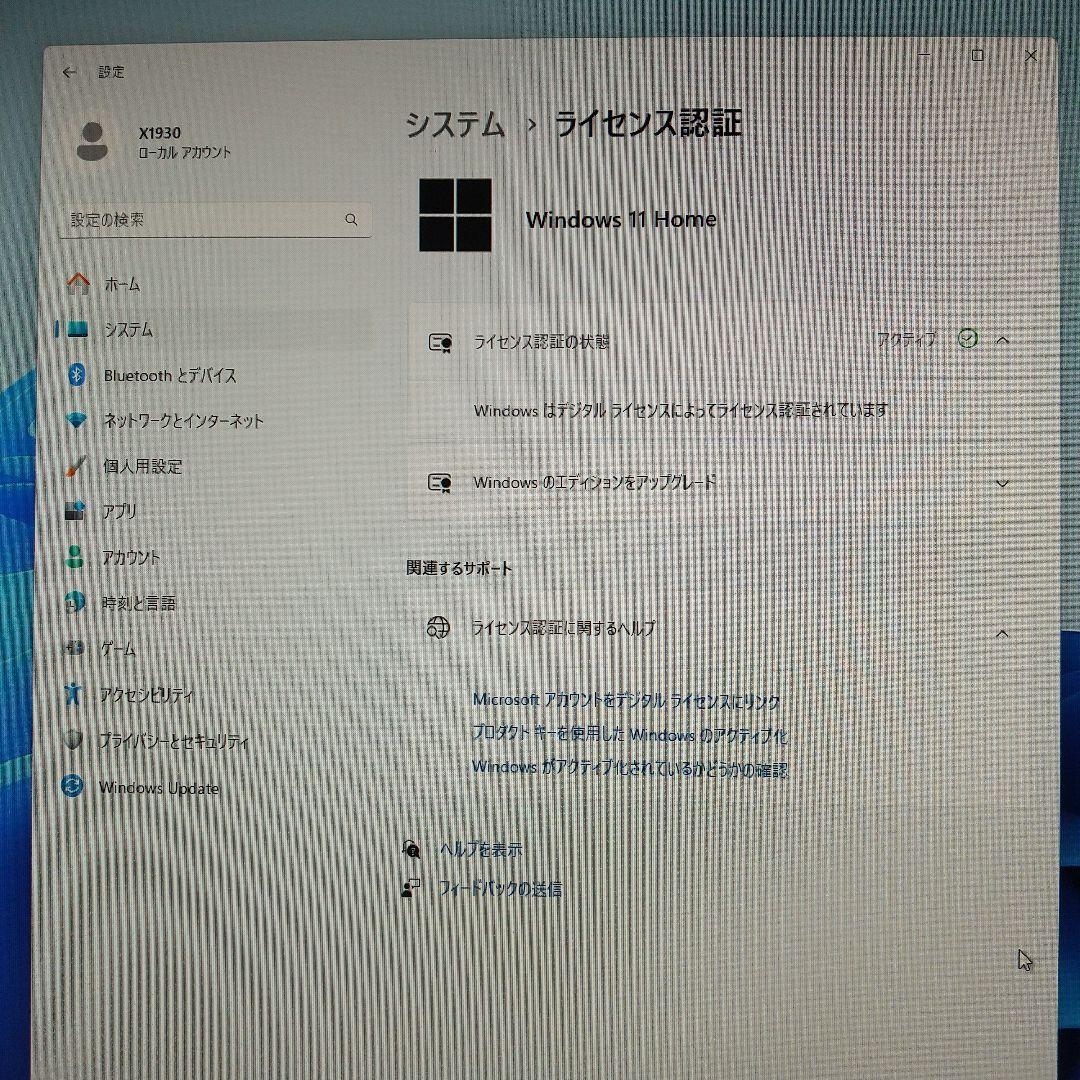Click the network Wi-Fi icon in sidebar
1080x1080 pixels.
click(76, 420)
